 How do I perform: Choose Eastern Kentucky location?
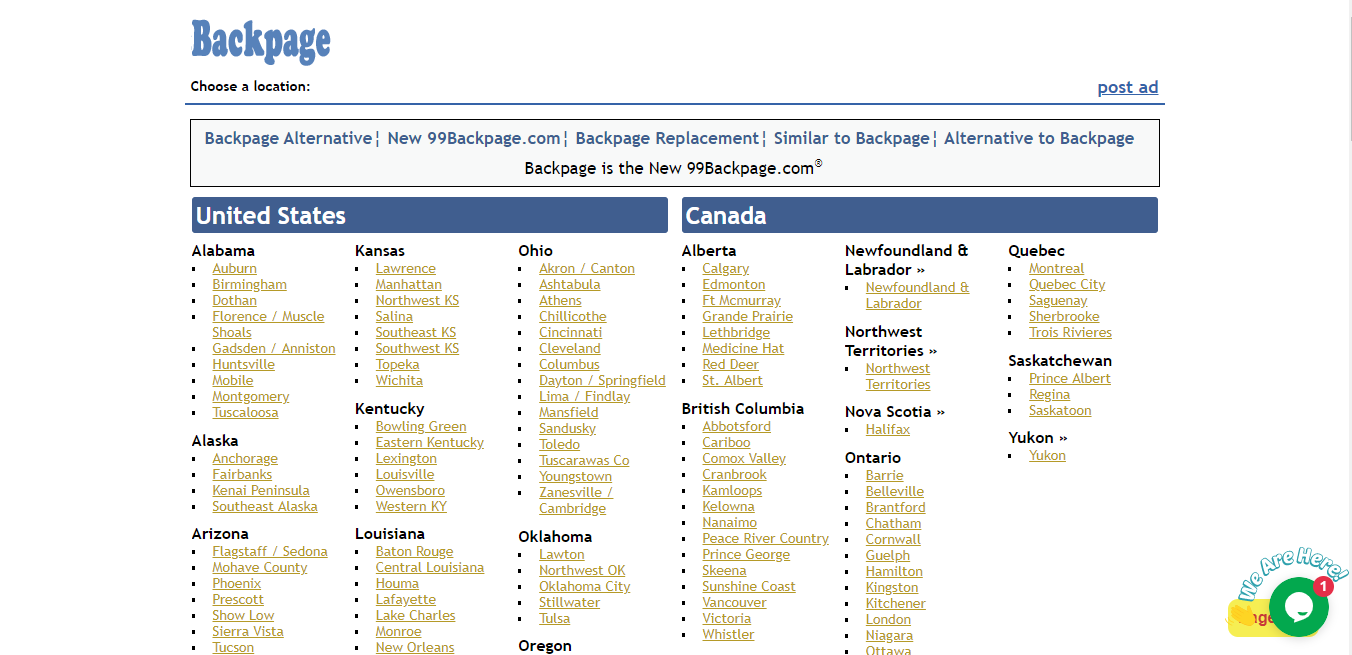coord(430,443)
